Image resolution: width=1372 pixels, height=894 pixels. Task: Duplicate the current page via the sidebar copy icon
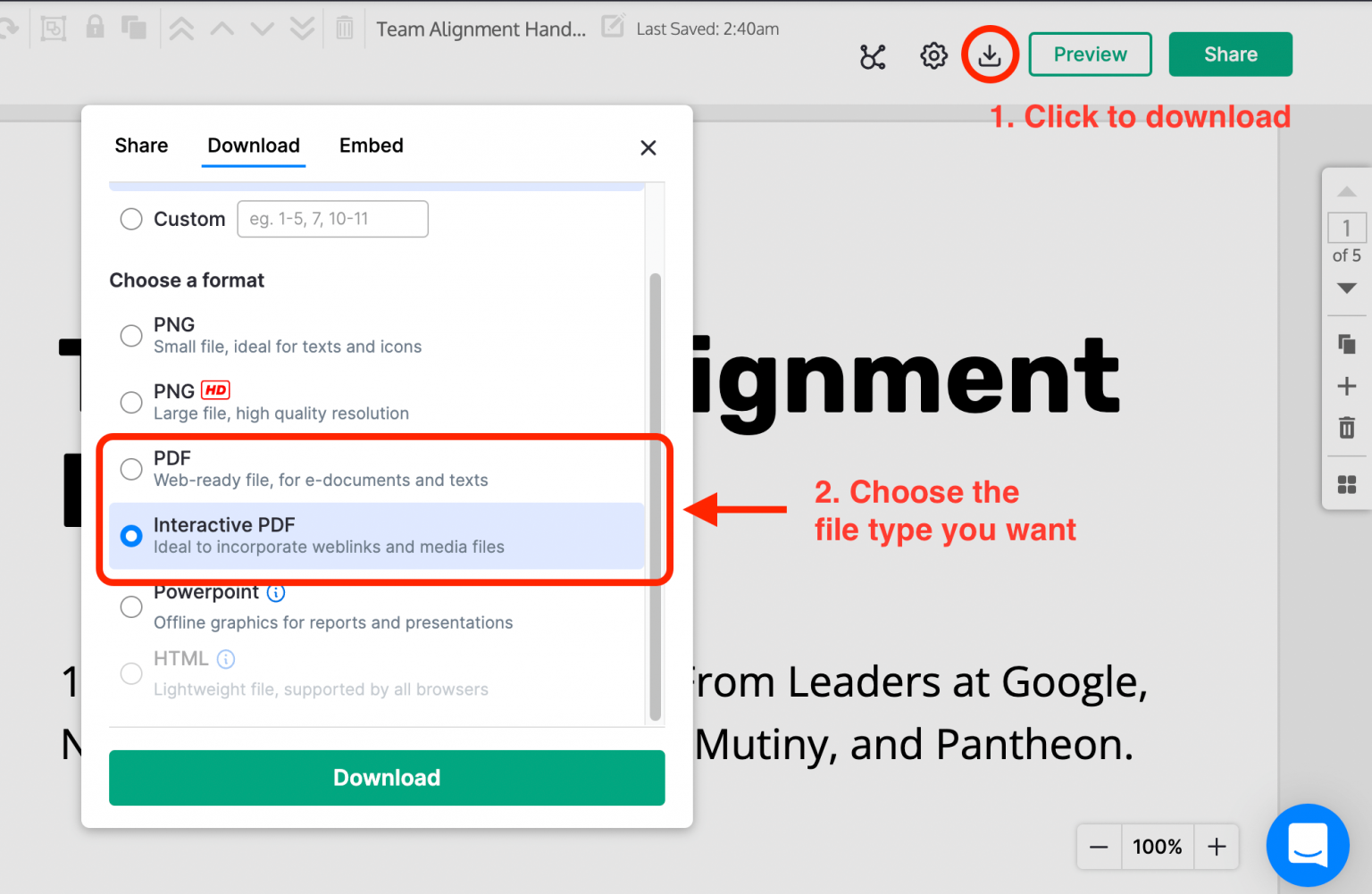(x=1346, y=344)
